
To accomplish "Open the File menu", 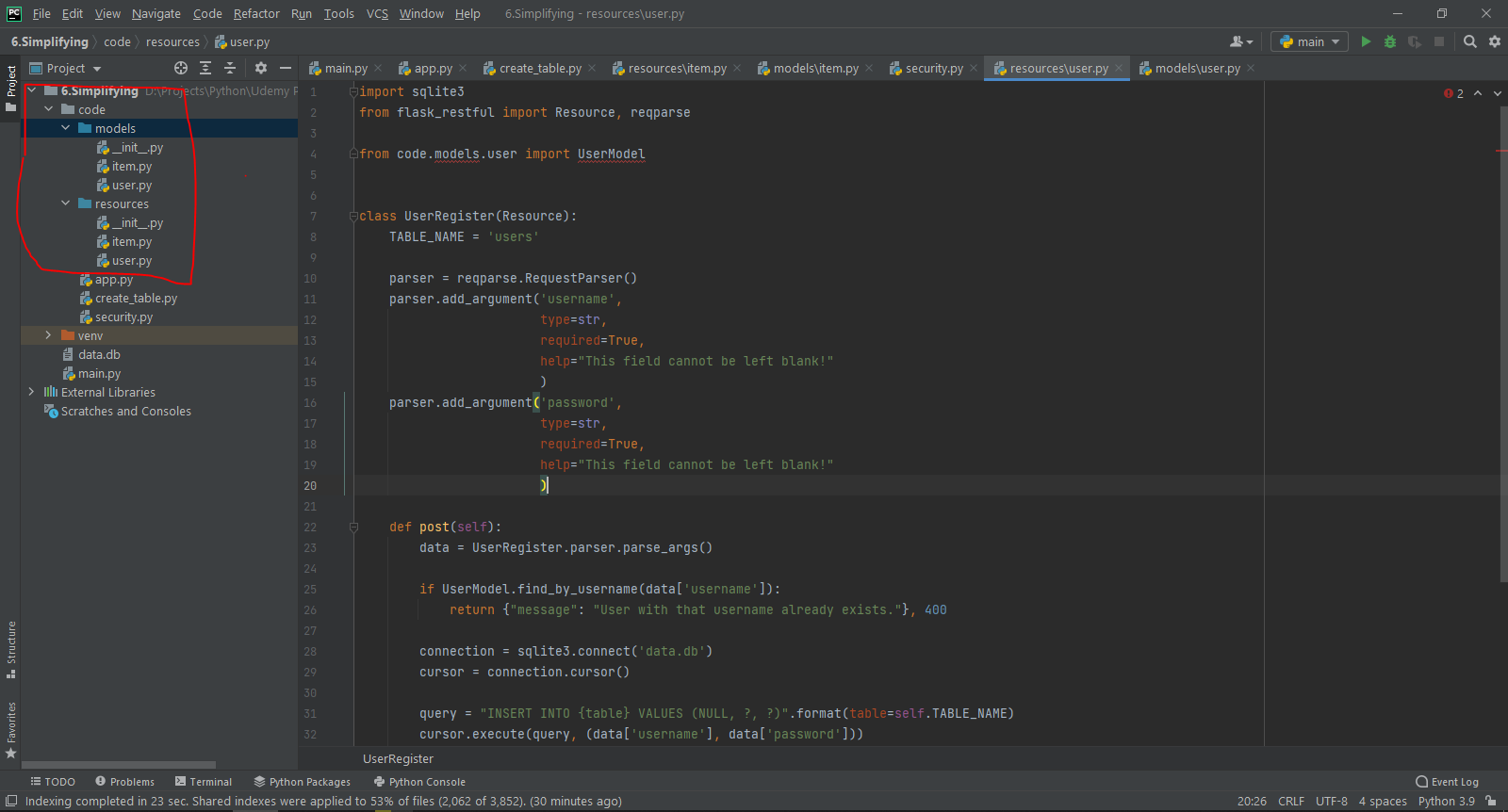I will click(41, 13).
